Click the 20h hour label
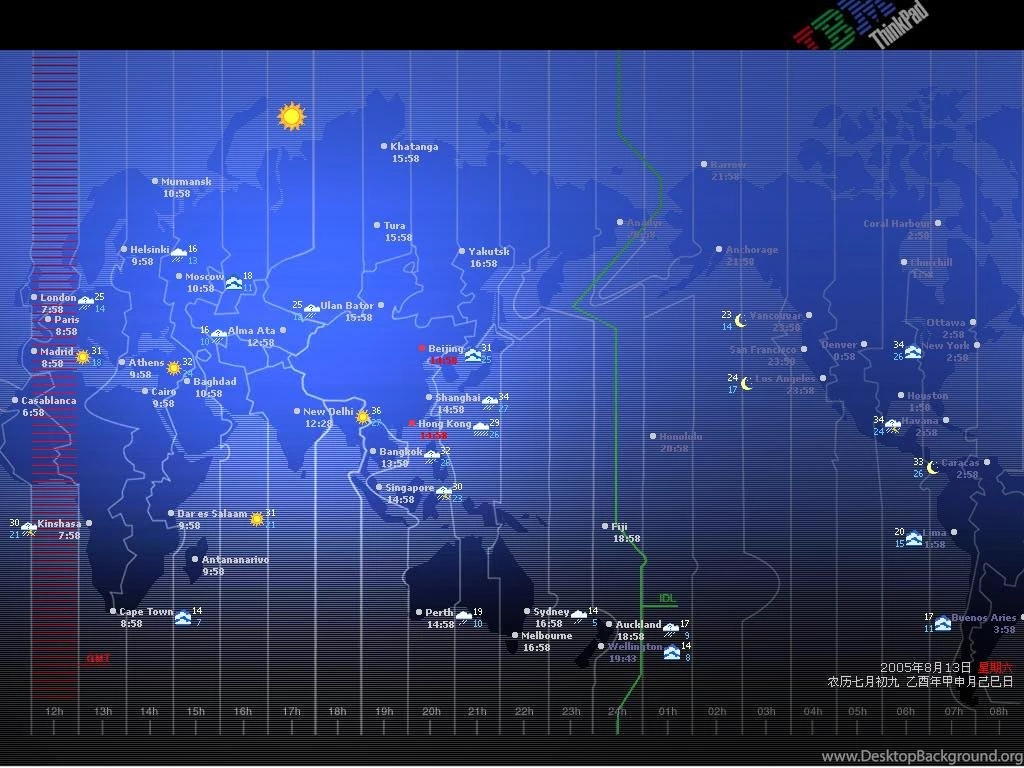Viewport: 1024px width, 768px height. point(431,711)
